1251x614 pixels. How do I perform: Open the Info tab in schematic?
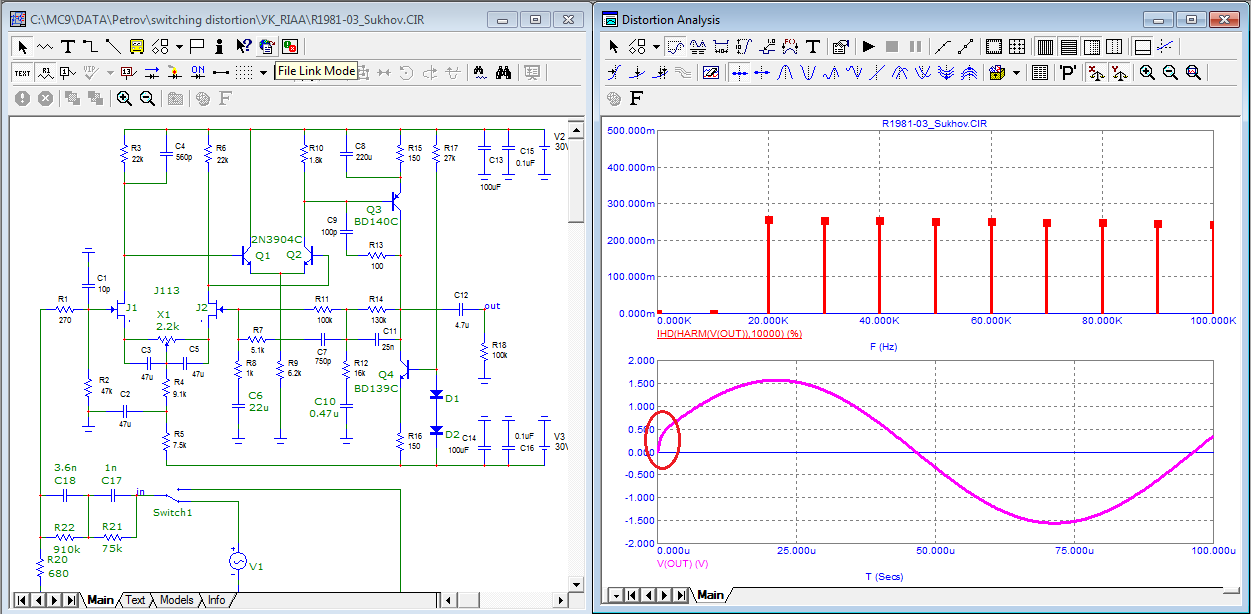(x=216, y=600)
